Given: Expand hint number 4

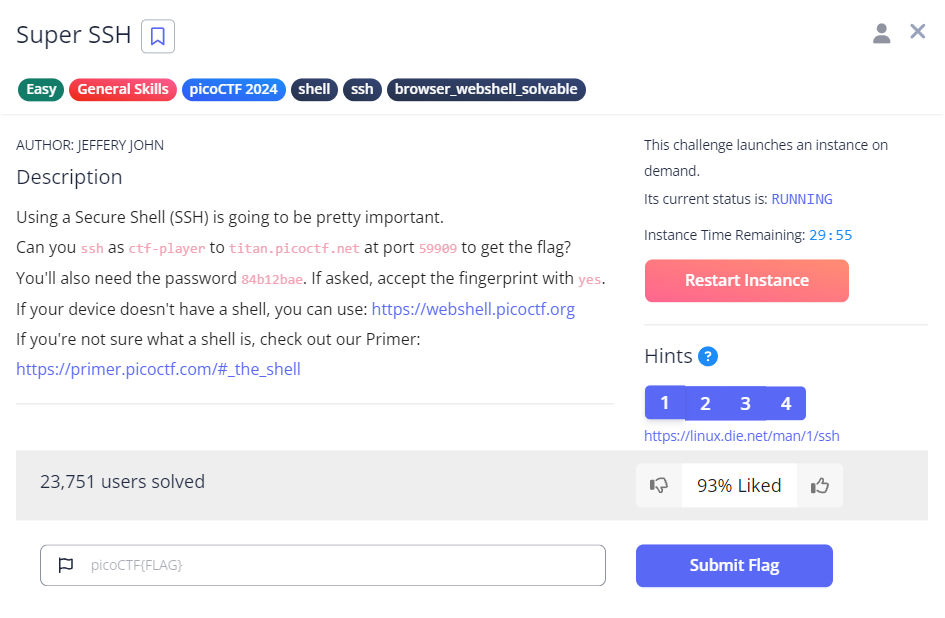Looking at the screenshot, I should tap(786, 403).
